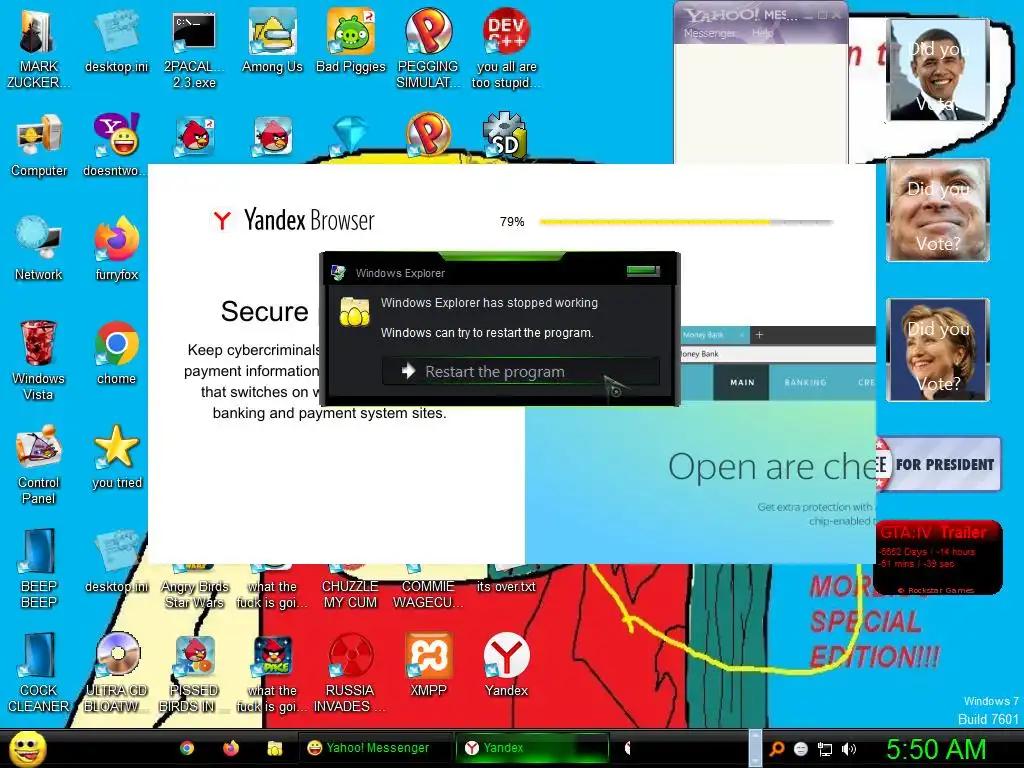Switch to the Yandex taskbar button
The width and height of the screenshot is (1024, 768).
tap(532, 748)
